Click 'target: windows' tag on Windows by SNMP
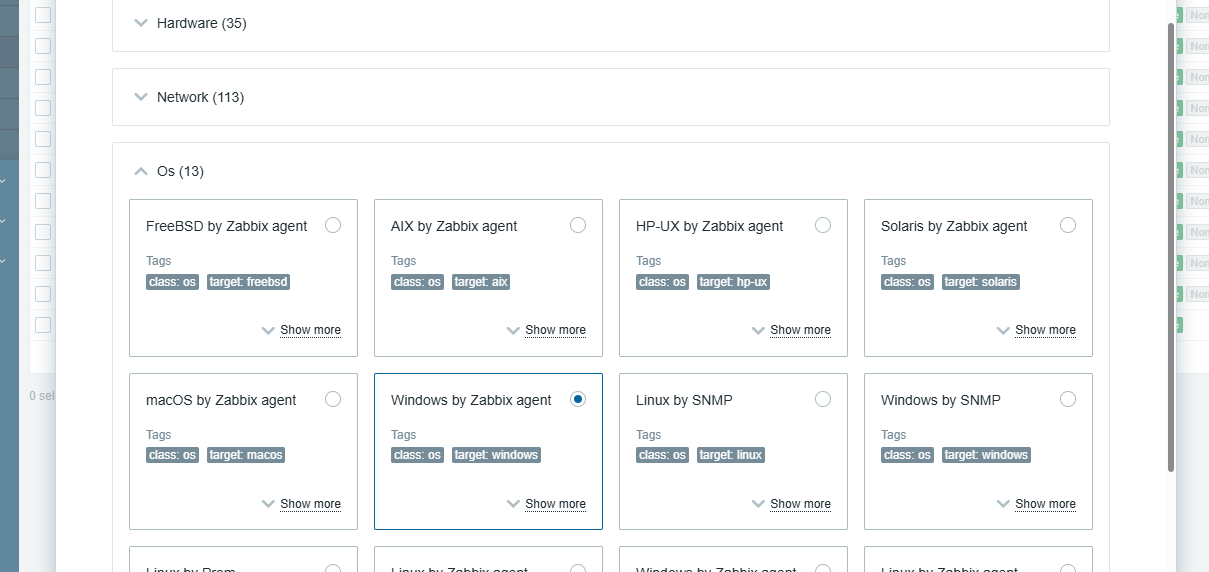The height and width of the screenshot is (572, 1209). point(986,455)
